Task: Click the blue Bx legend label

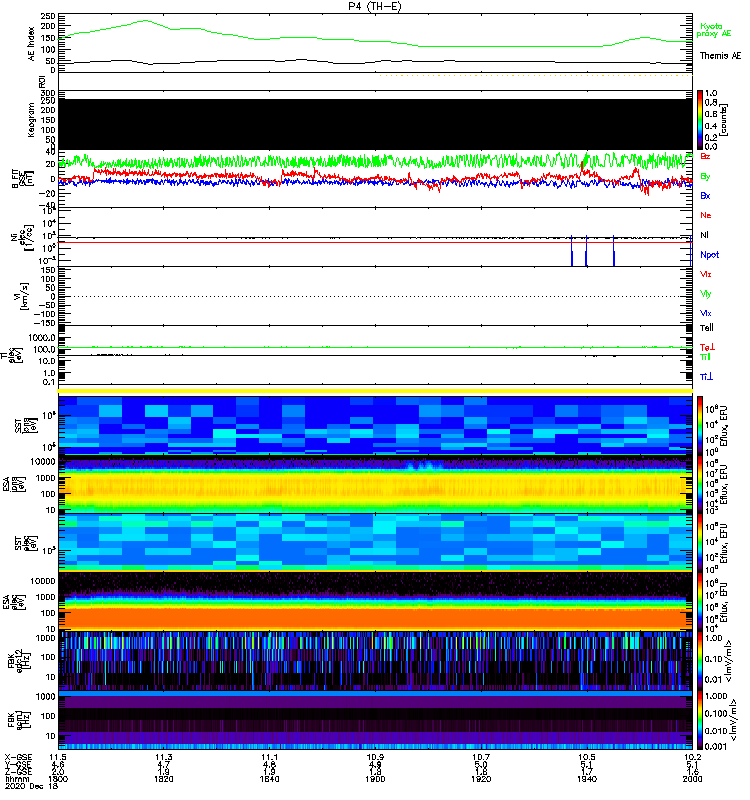Action: click(706, 196)
